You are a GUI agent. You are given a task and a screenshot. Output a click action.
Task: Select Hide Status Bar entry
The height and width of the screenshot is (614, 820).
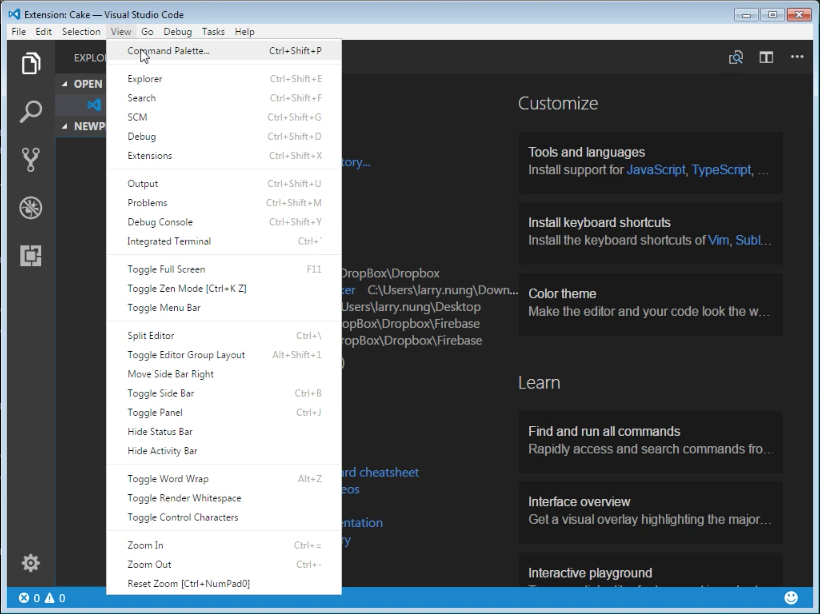pos(224,431)
